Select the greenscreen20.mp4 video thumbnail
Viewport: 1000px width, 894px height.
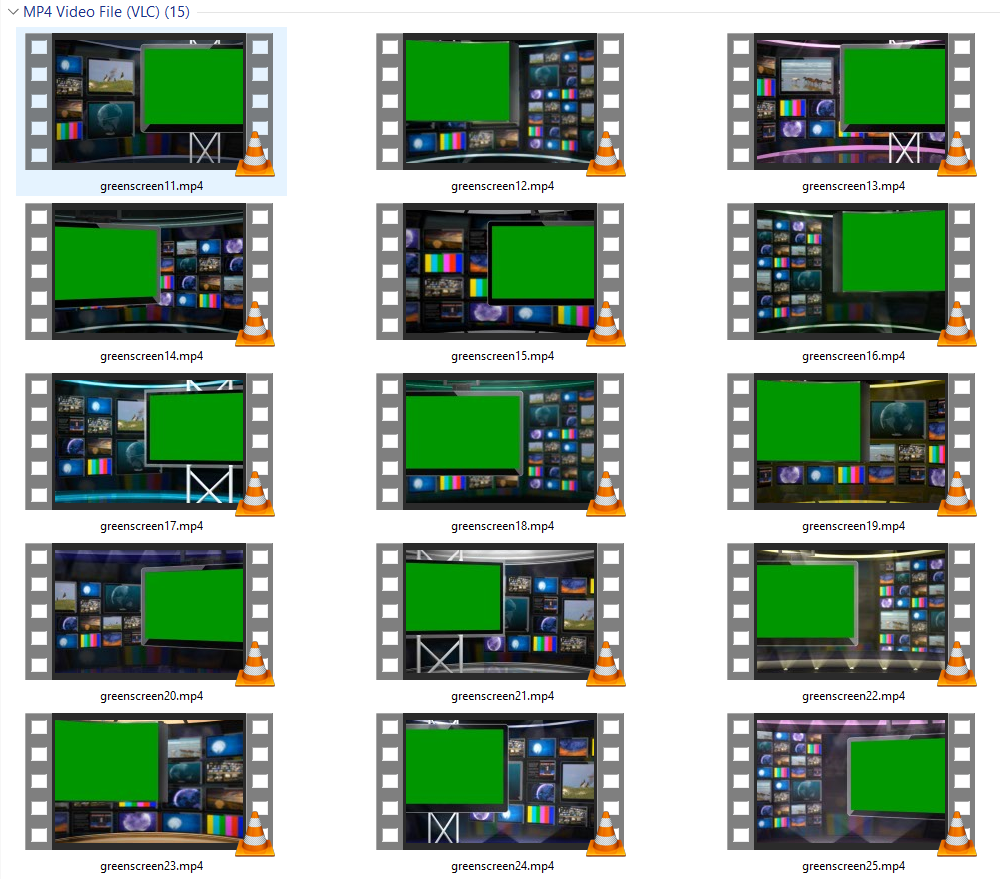pos(149,612)
